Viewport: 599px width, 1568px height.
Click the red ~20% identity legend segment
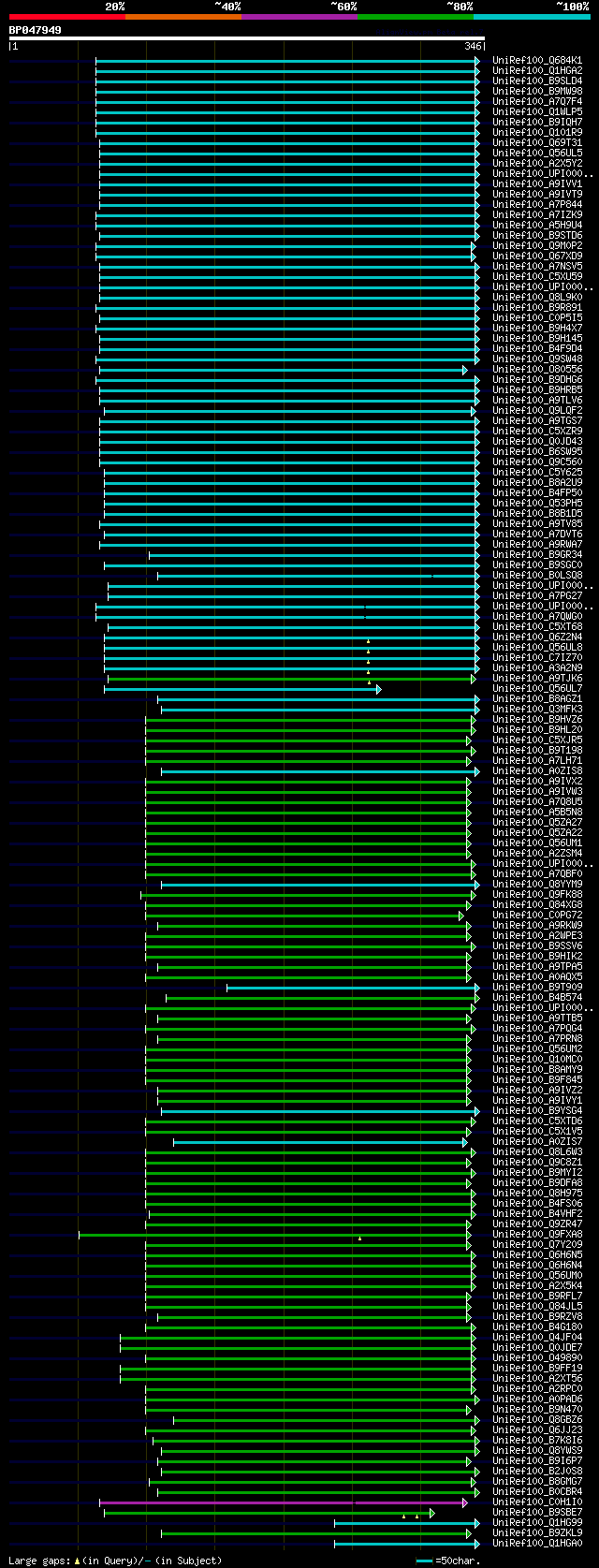[66, 17]
